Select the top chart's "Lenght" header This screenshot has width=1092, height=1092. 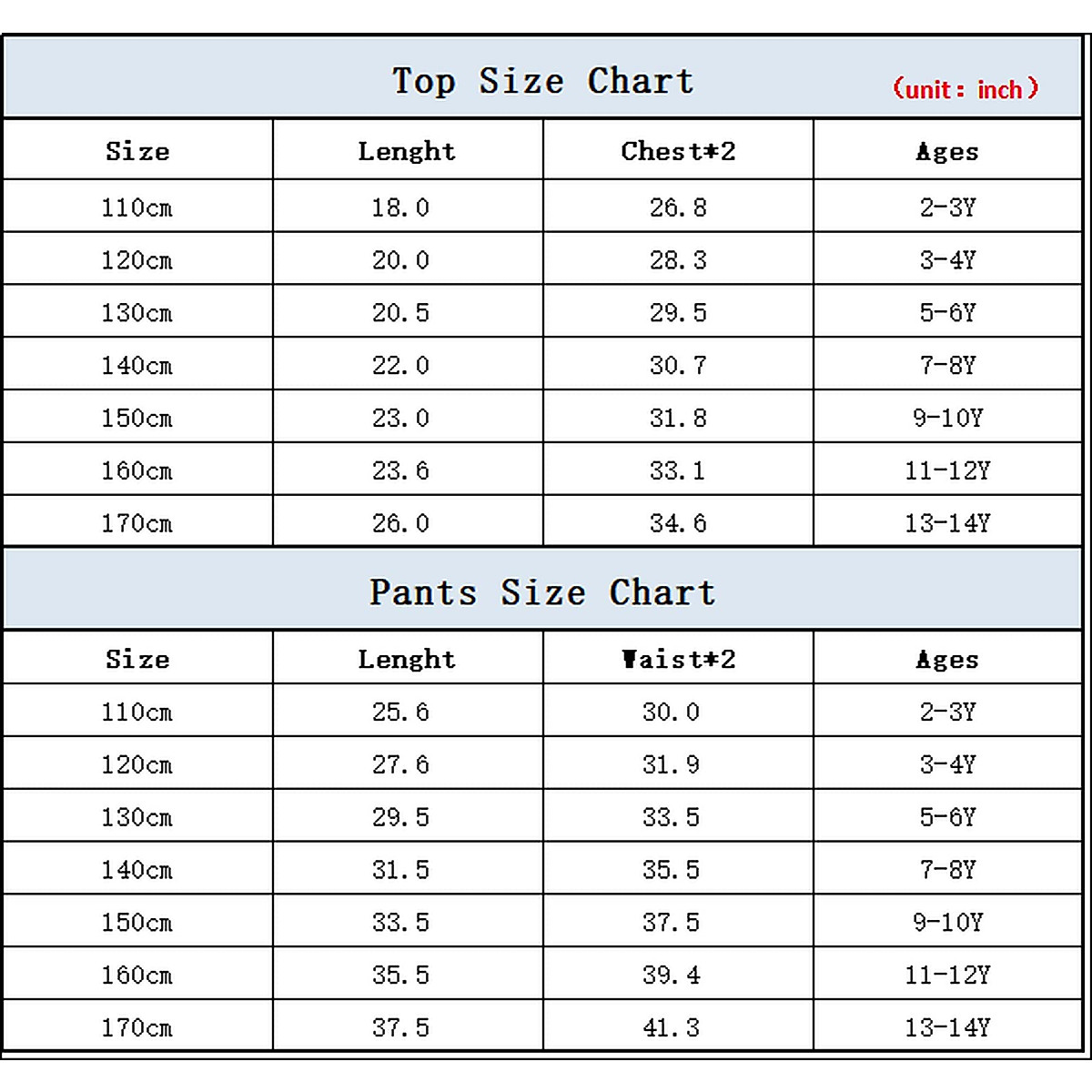pyautogui.click(x=407, y=151)
